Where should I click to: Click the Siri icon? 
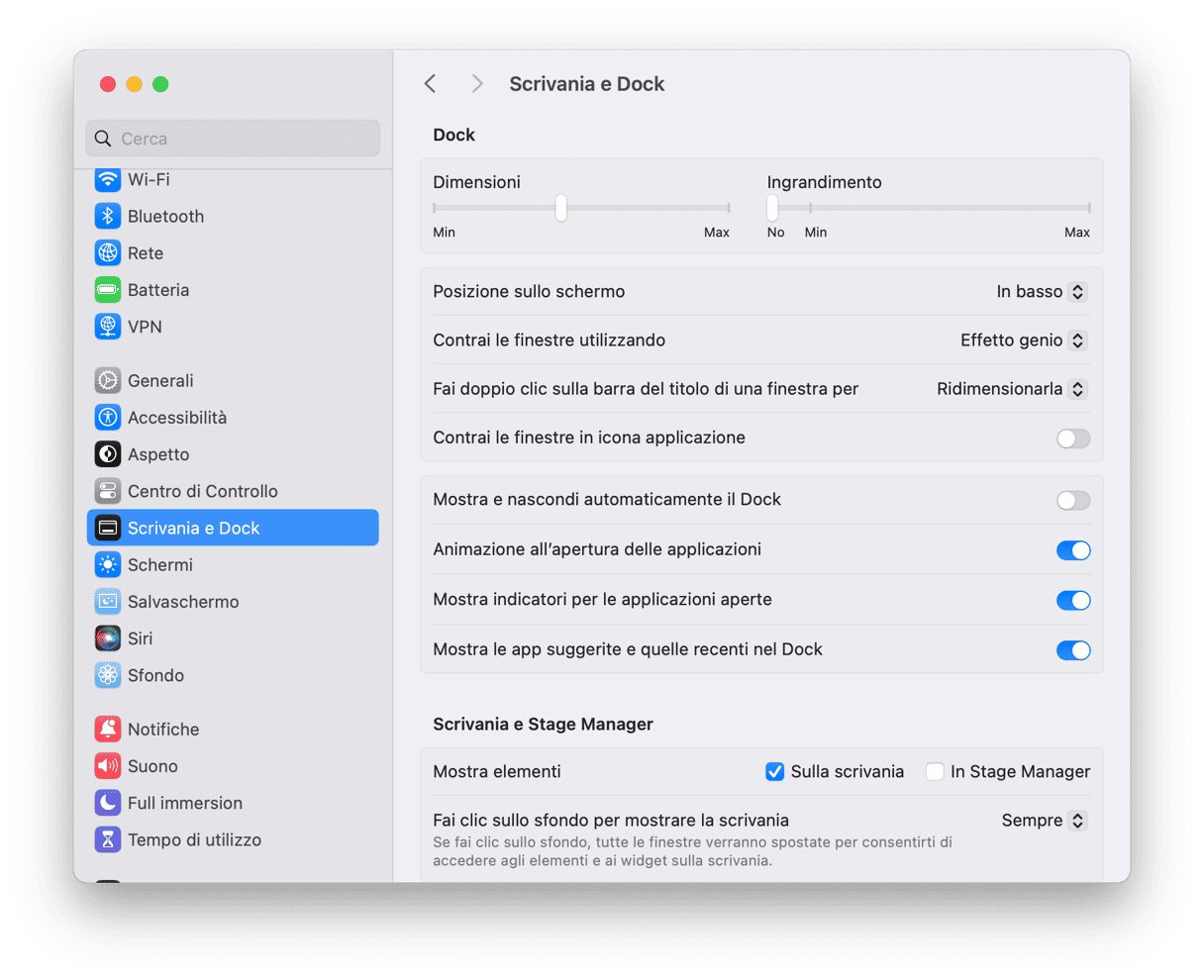click(x=108, y=638)
